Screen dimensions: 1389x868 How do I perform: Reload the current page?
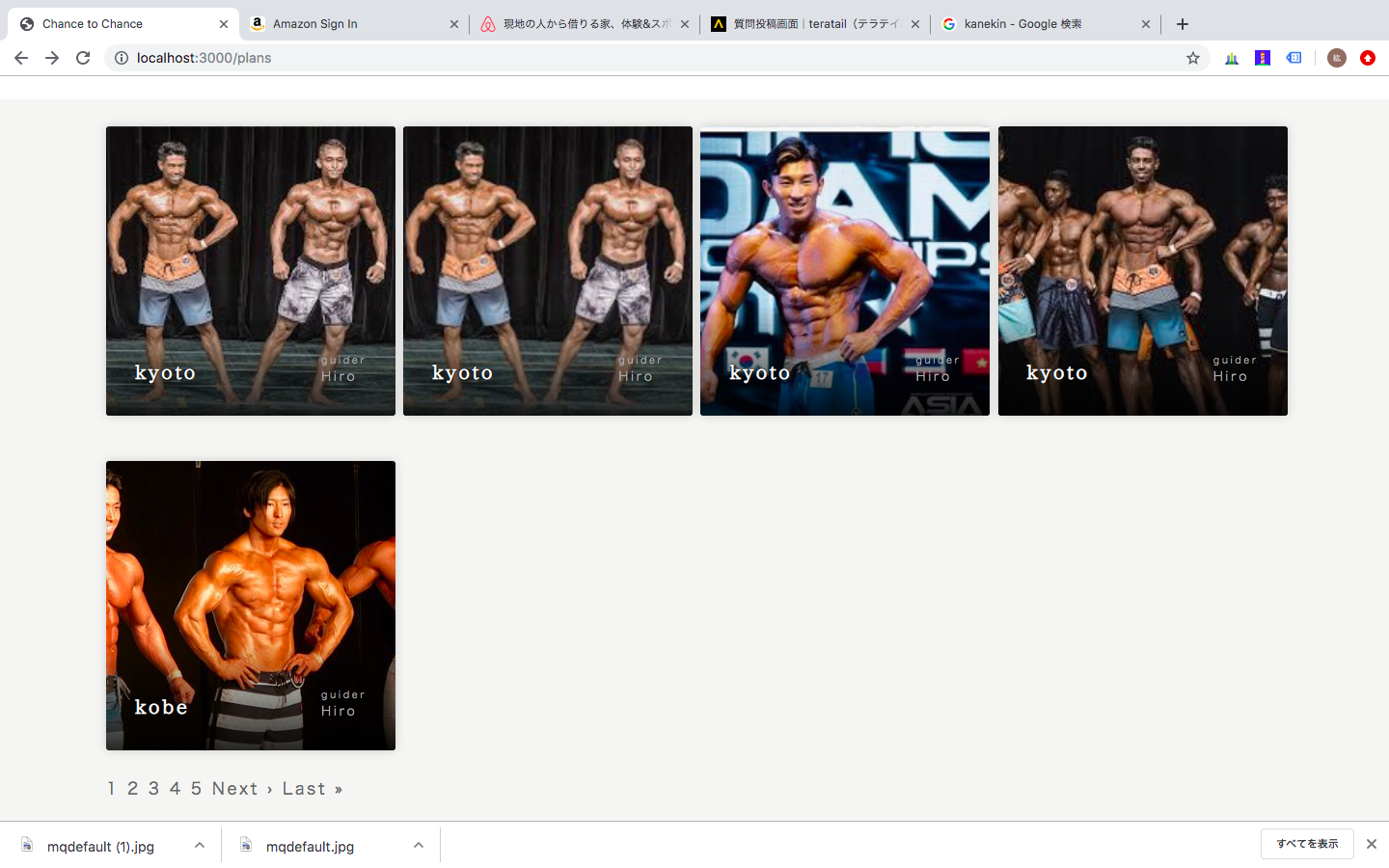[x=83, y=58]
